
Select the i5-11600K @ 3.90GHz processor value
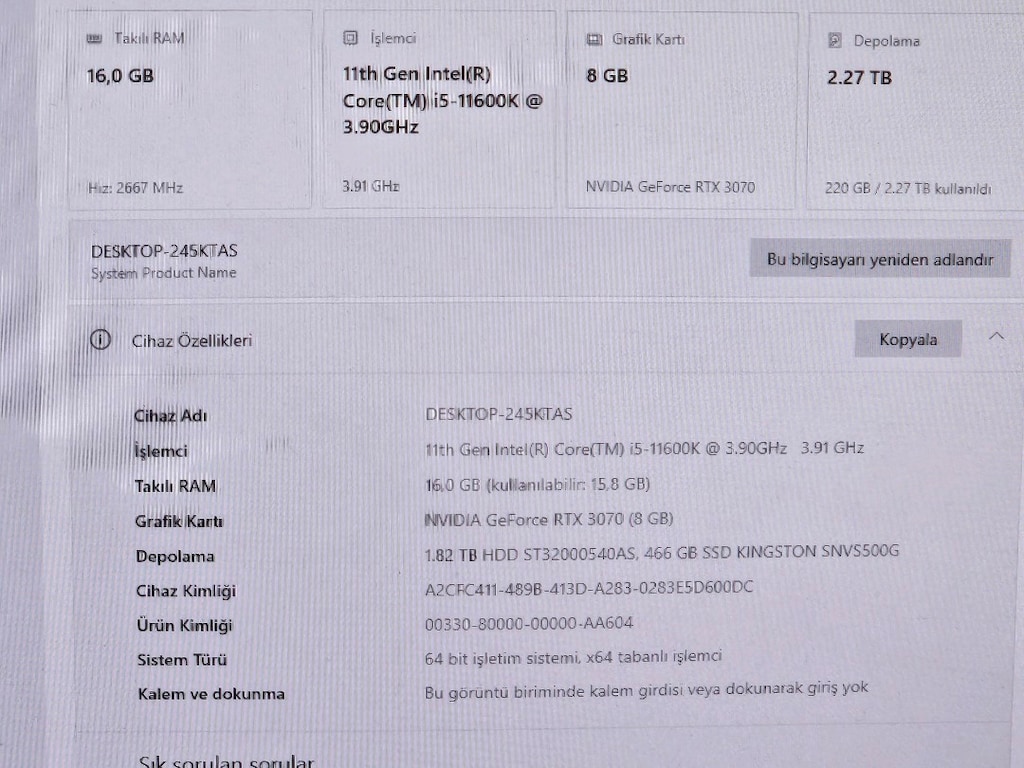tap(644, 448)
